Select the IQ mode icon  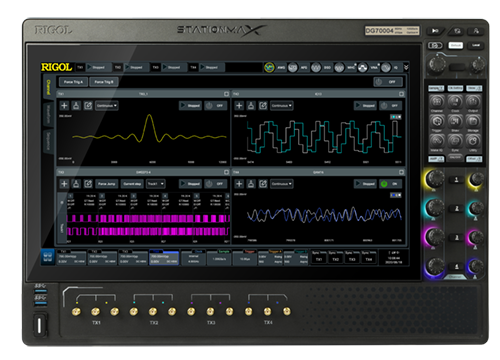(386, 68)
